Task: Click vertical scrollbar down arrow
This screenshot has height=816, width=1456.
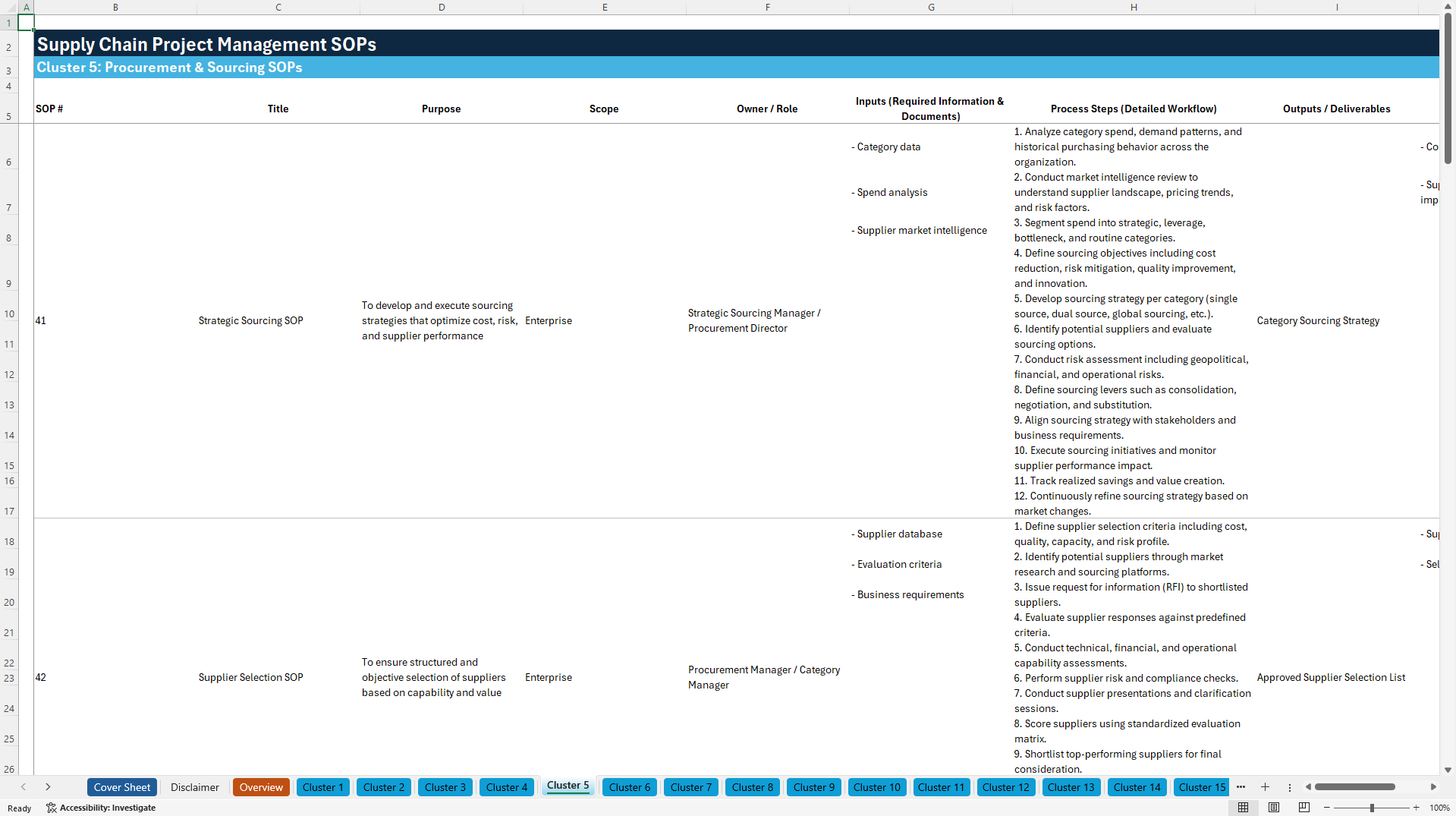Action: tap(1448, 770)
